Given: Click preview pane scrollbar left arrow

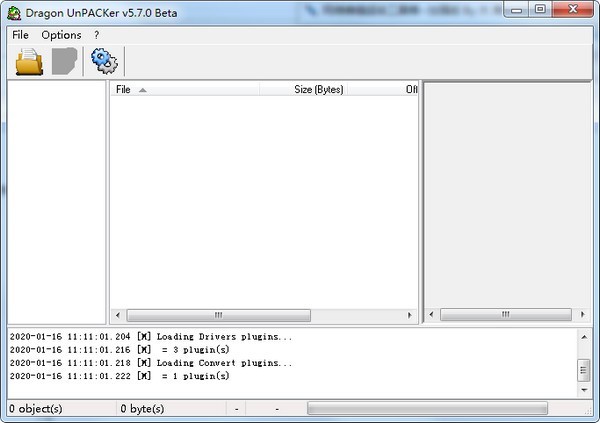Looking at the screenshot, I should tap(431, 315).
